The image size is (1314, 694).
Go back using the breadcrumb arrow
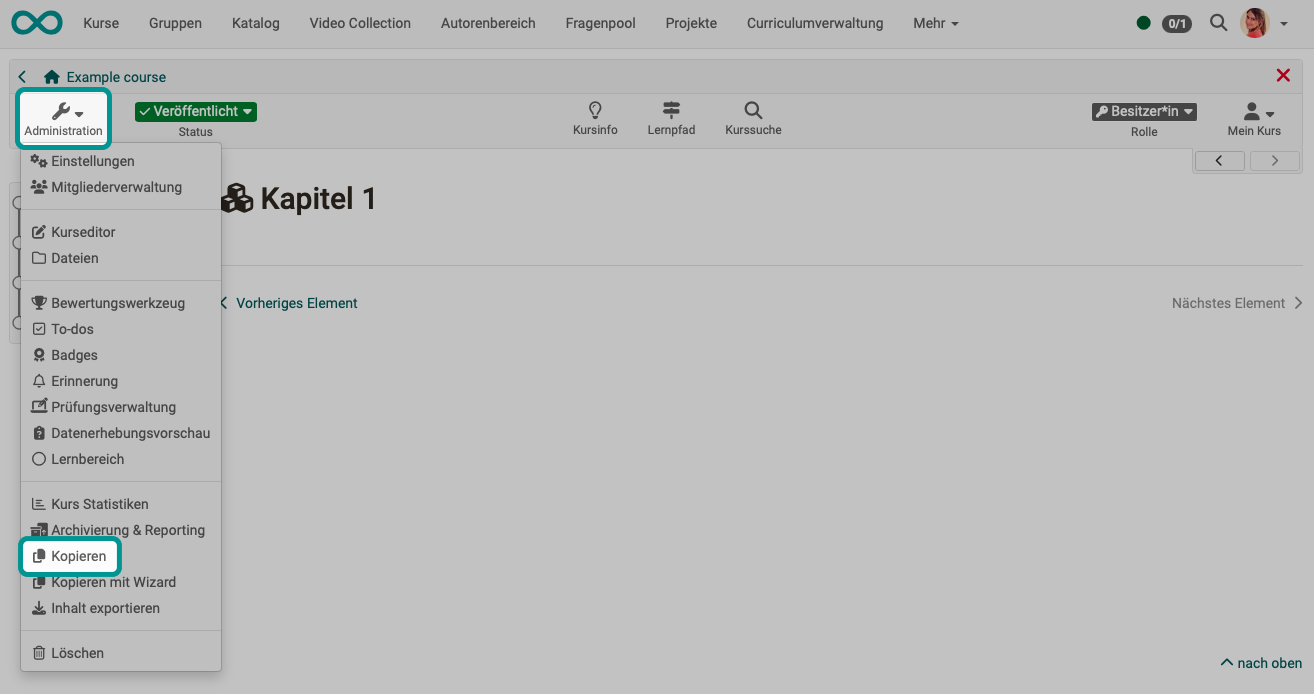(23, 77)
